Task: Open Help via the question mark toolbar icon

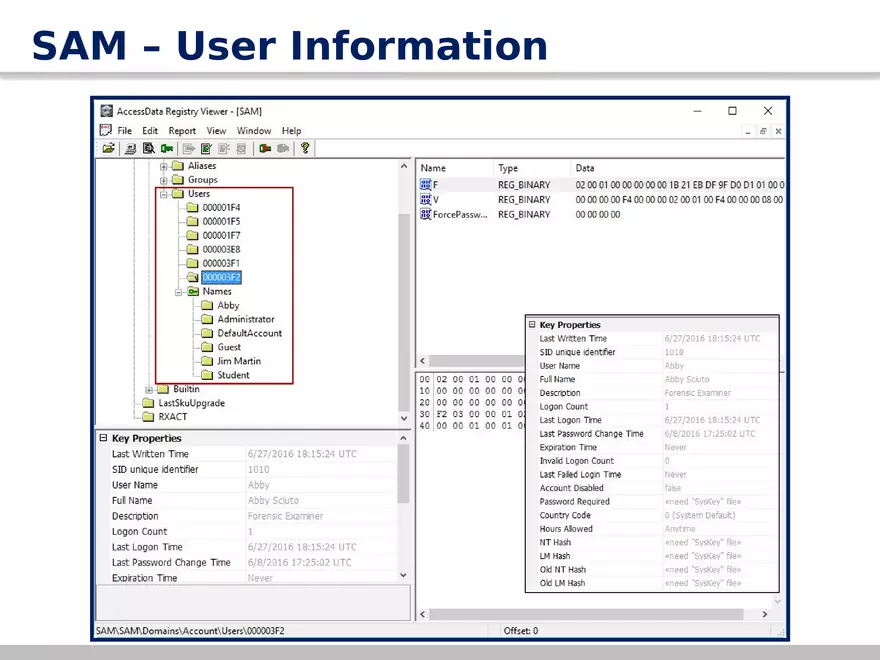Action: point(305,148)
